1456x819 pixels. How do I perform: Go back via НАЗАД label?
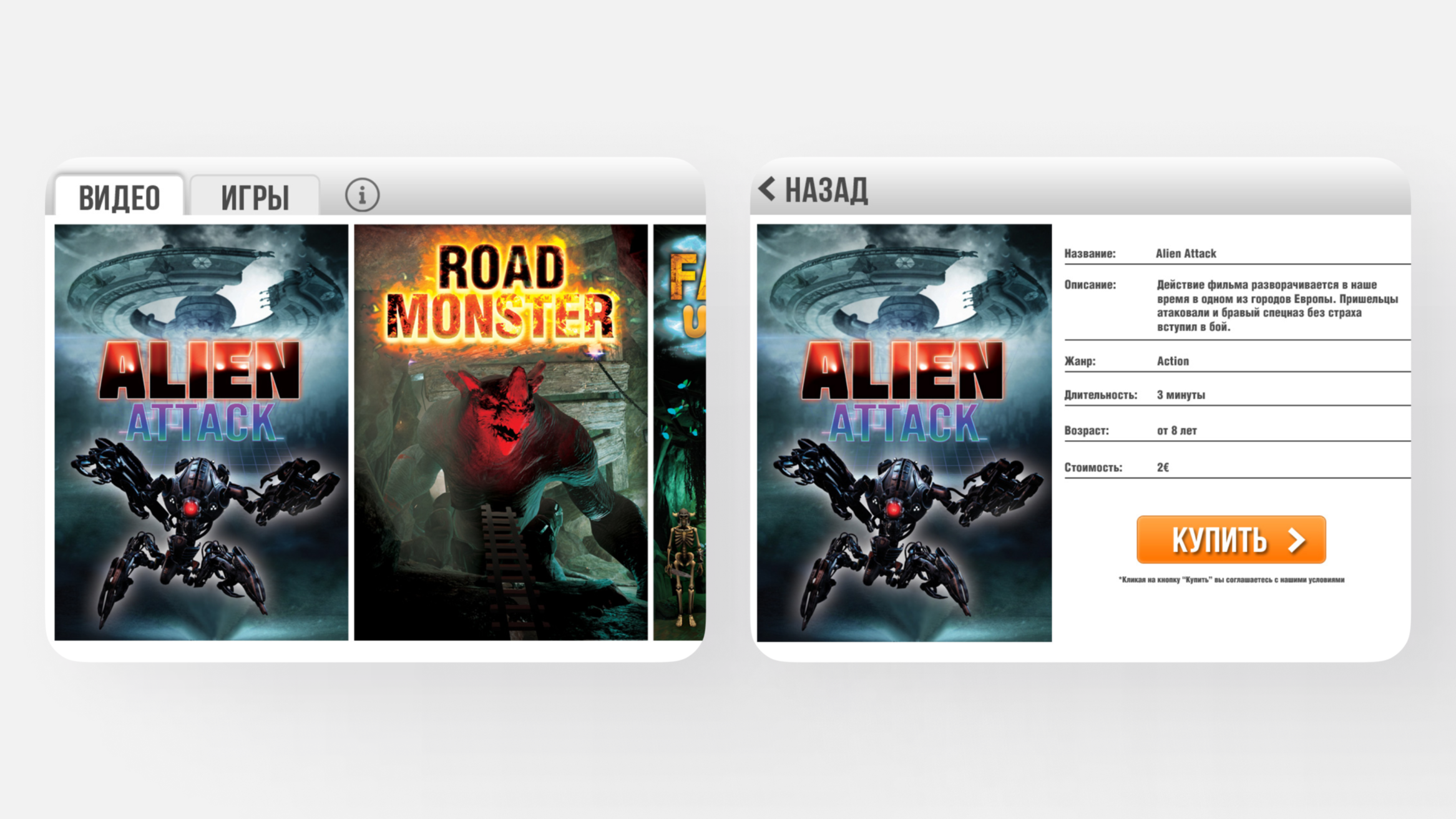pyautogui.click(x=826, y=190)
